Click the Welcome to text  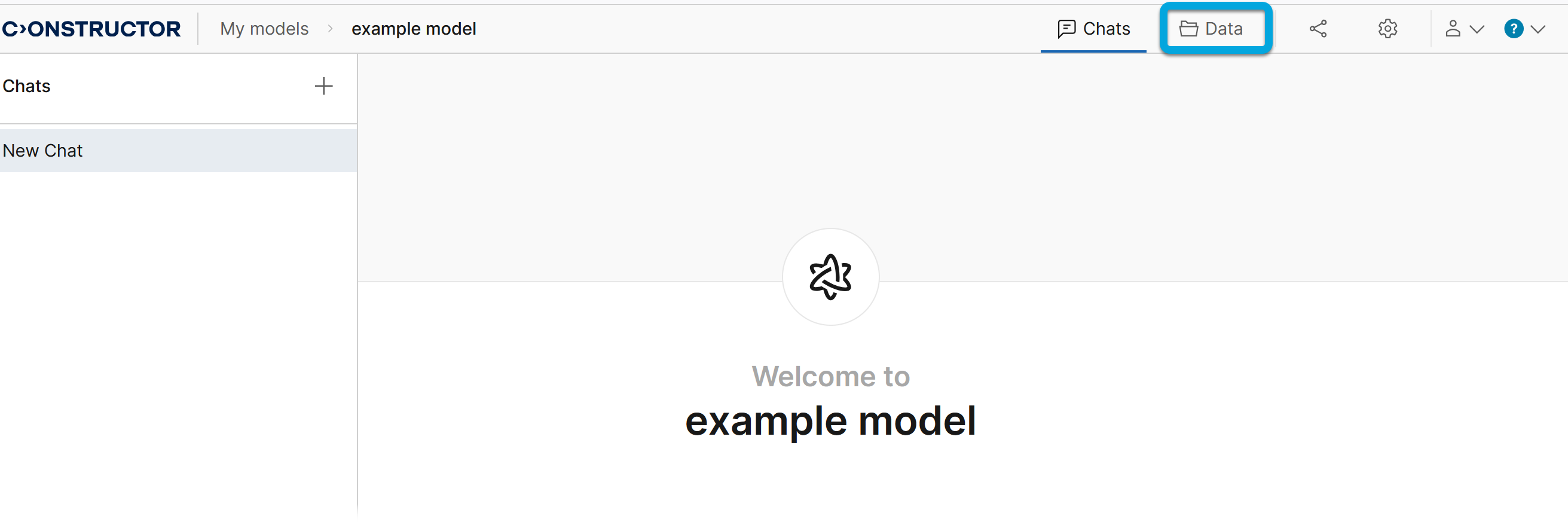point(830,377)
